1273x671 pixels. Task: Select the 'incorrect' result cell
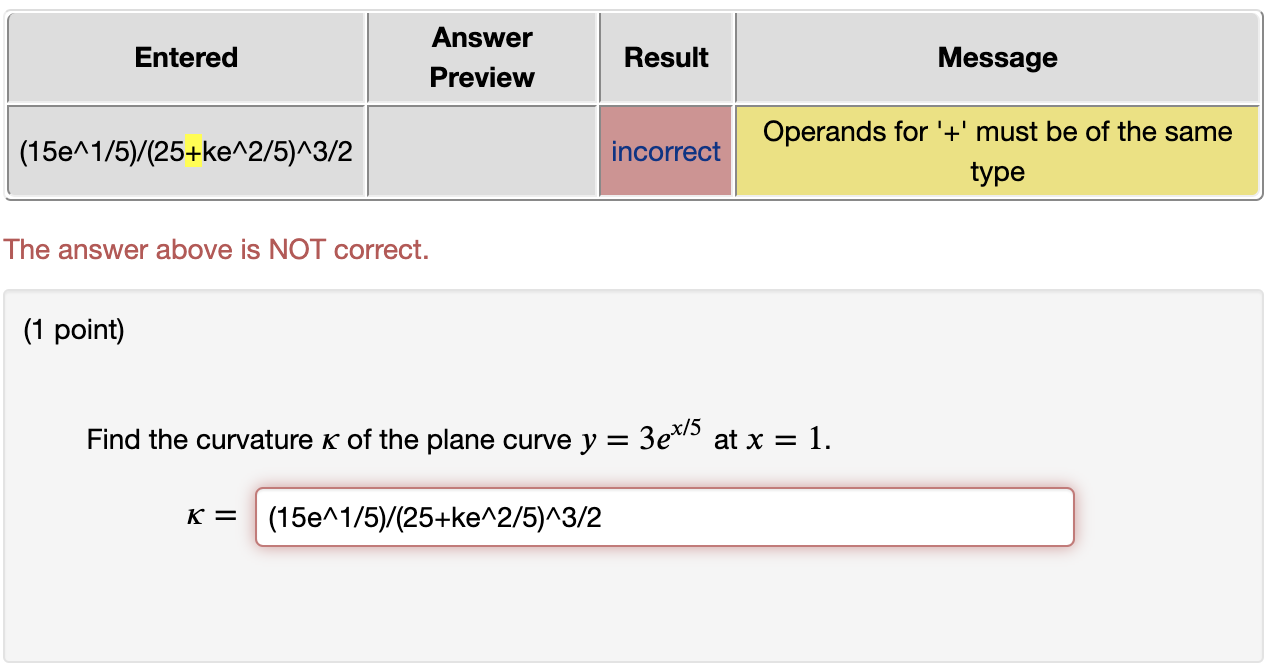pyautogui.click(x=665, y=151)
